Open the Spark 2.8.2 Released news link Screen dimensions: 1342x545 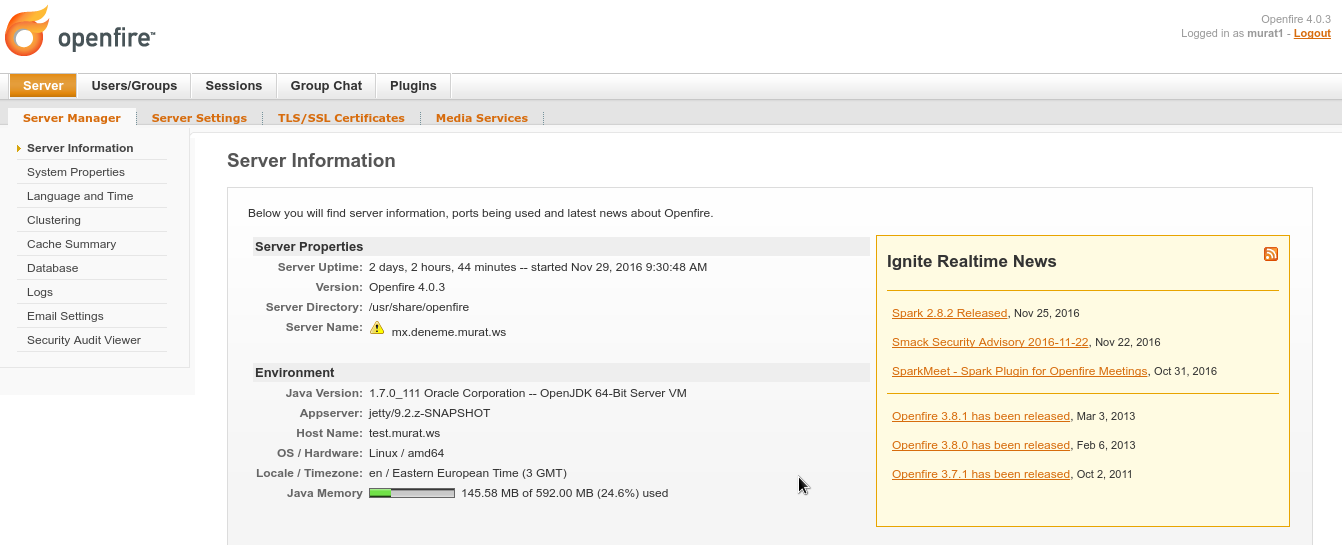(x=949, y=313)
